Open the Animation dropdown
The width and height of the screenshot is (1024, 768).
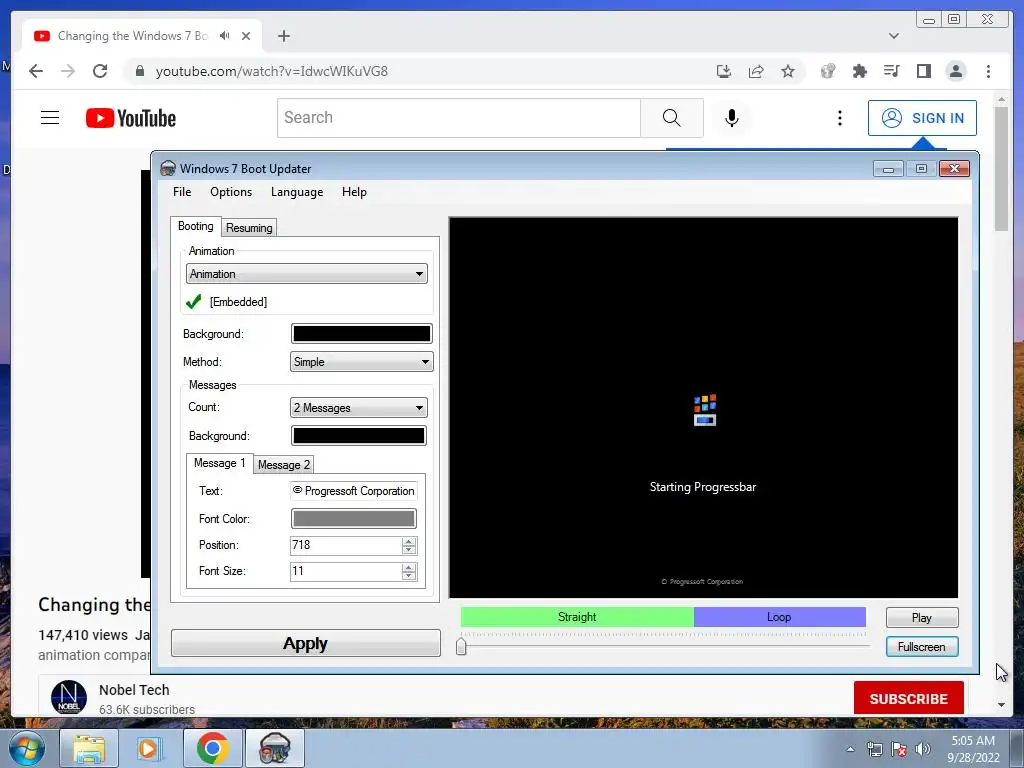click(x=306, y=274)
